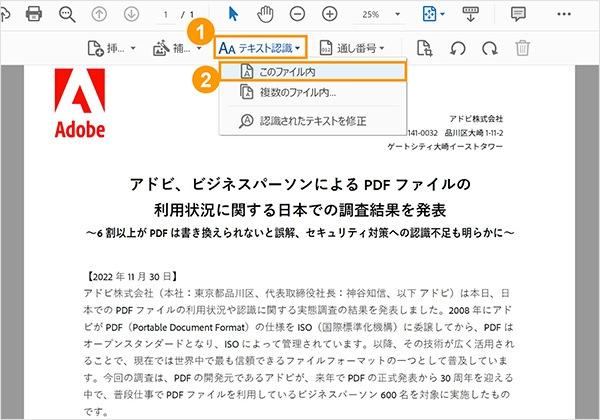This screenshot has width=600, height=420.
Task: Click the insert page icon
Action: [96, 48]
